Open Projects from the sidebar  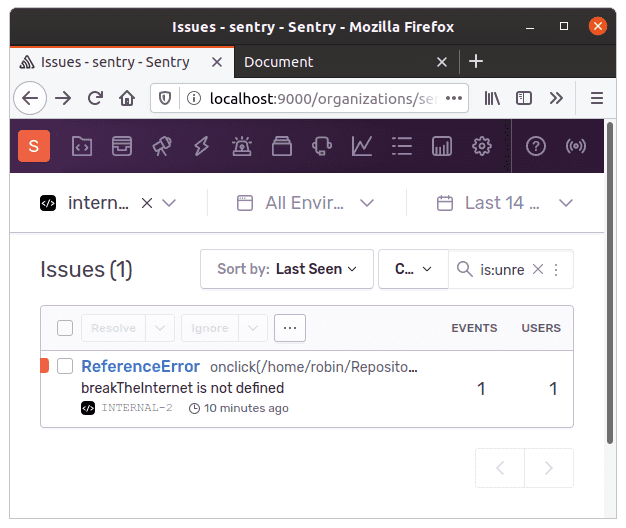82,146
